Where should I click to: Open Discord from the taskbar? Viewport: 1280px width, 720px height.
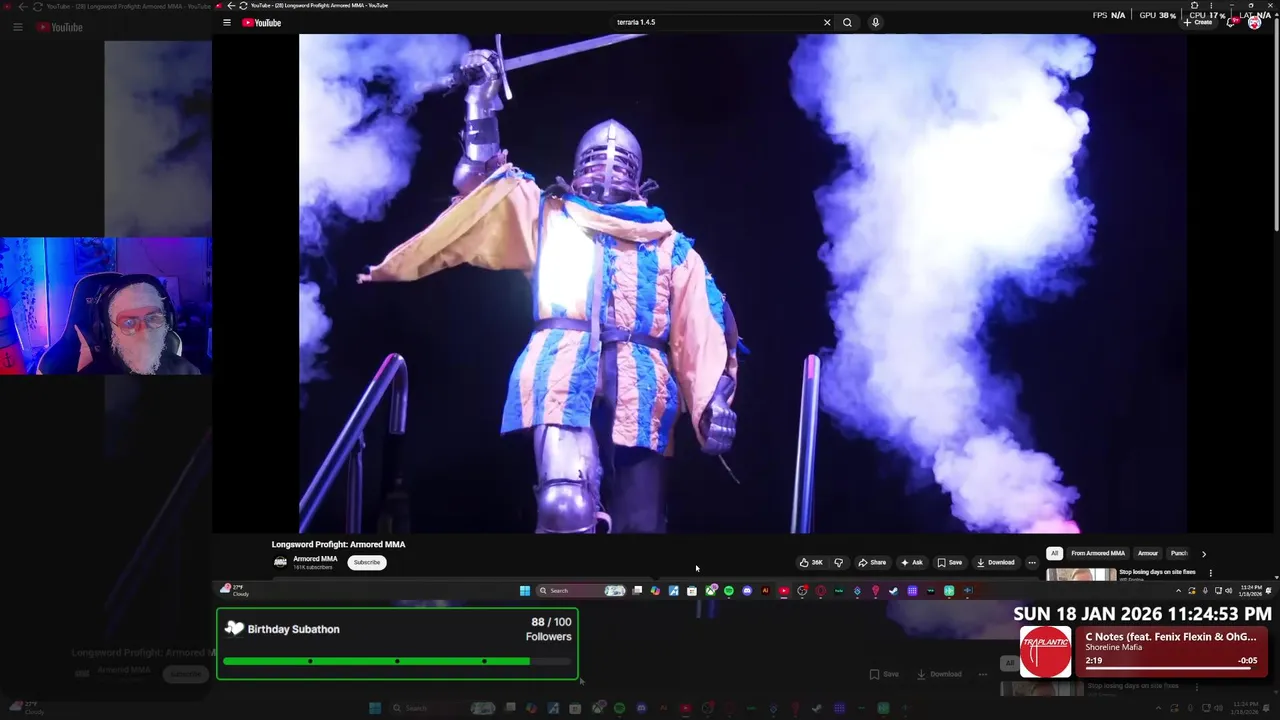point(747,591)
